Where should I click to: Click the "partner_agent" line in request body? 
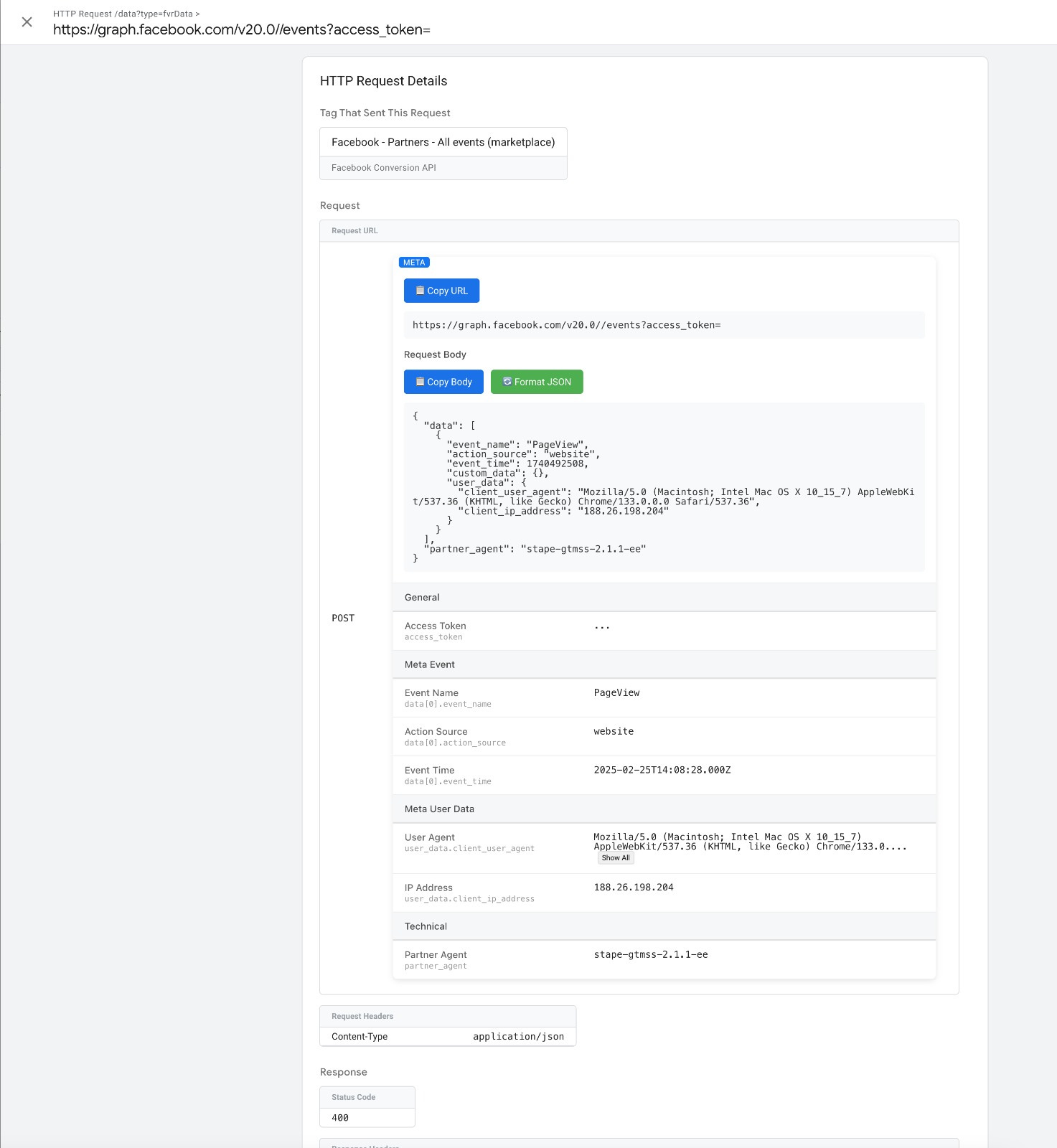(x=535, y=549)
